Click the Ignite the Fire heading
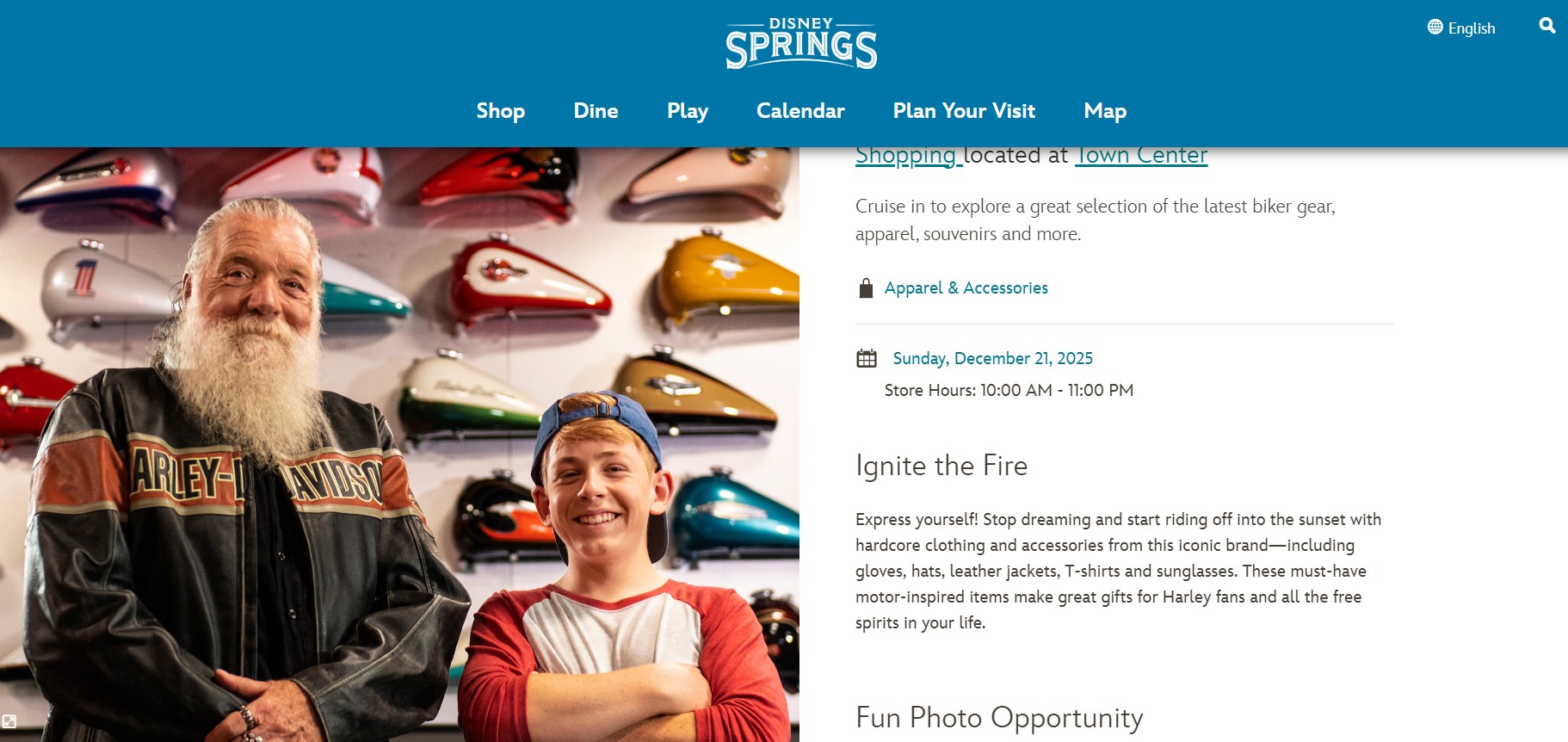Image resolution: width=1568 pixels, height=742 pixels. point(941,466)
